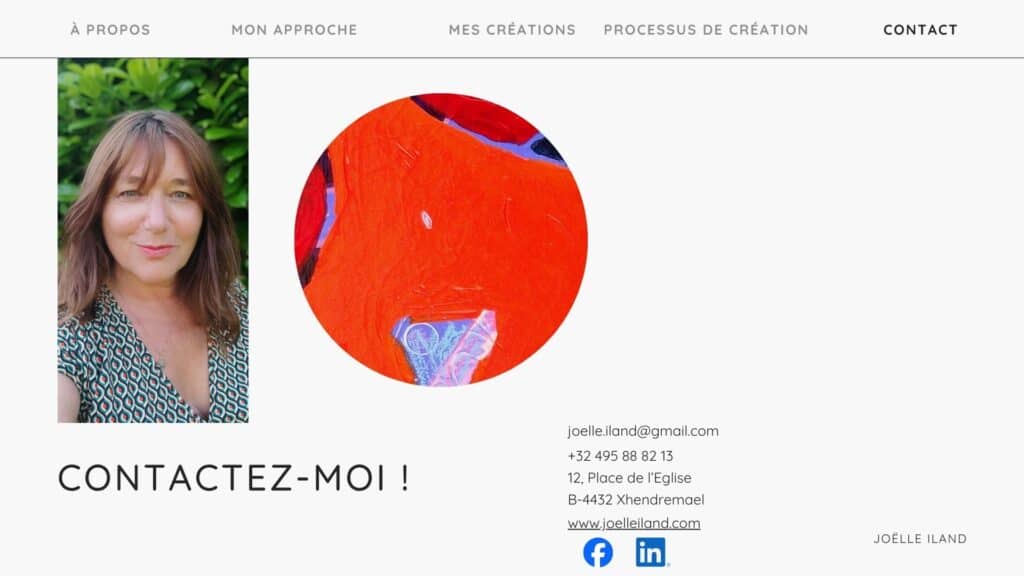The image size is (1024, 576).
Task: Open the www.joelleiland.com website link
Action: click(633, 523)
